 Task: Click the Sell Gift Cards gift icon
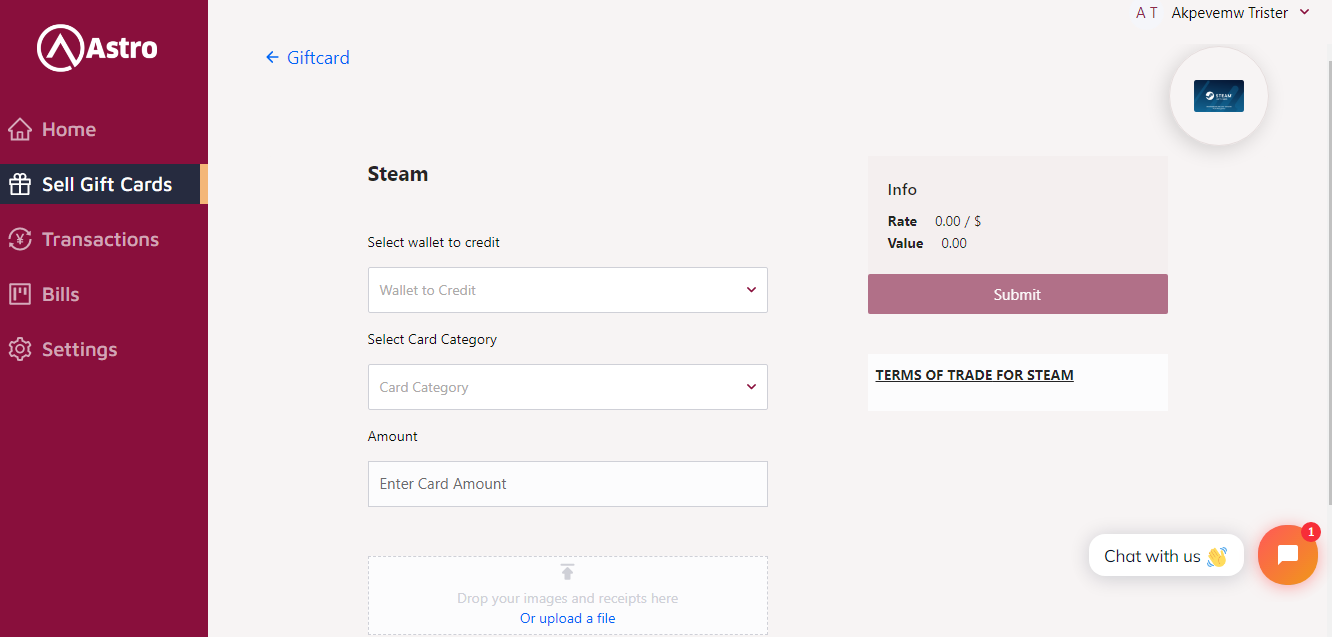[x=20, y=184]
